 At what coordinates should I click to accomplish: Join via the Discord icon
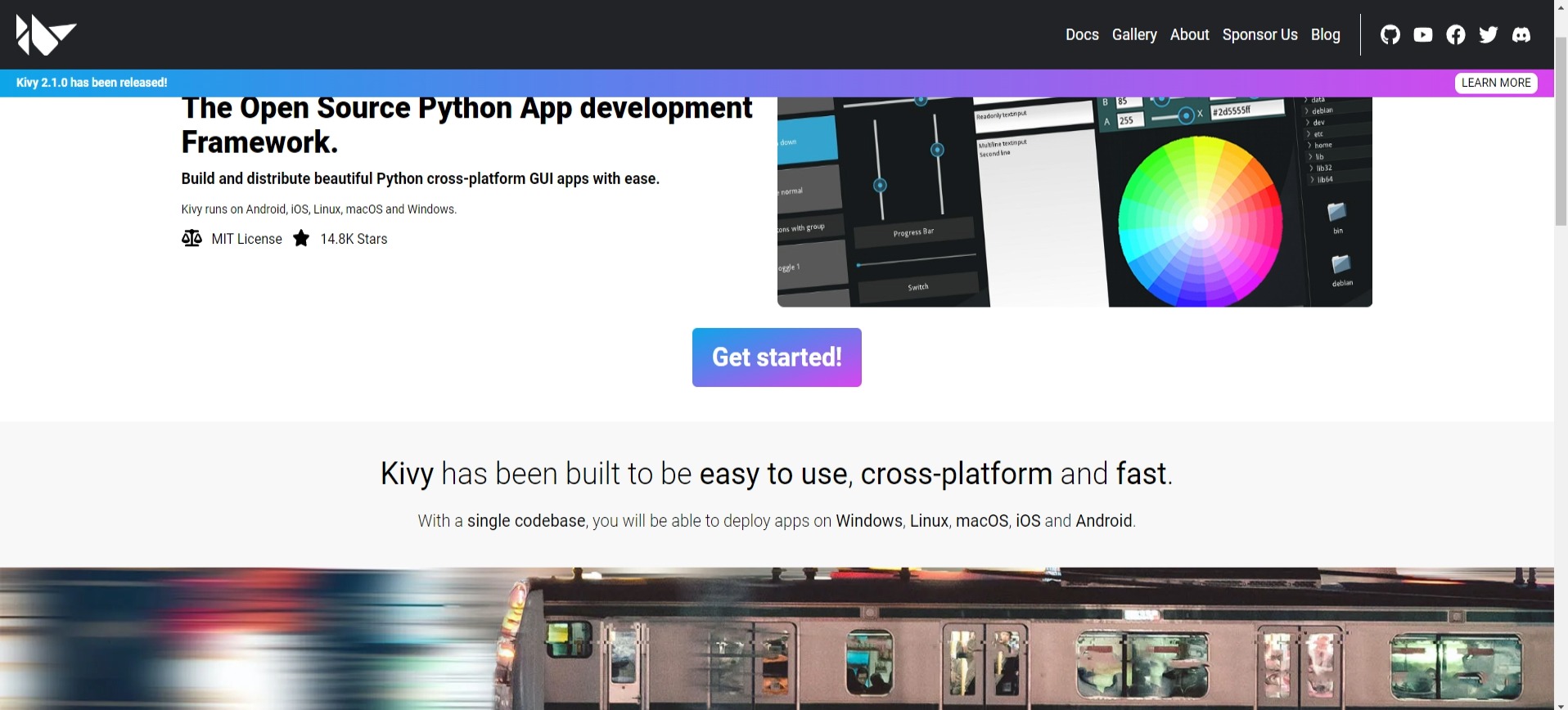tap(1521, 34)
